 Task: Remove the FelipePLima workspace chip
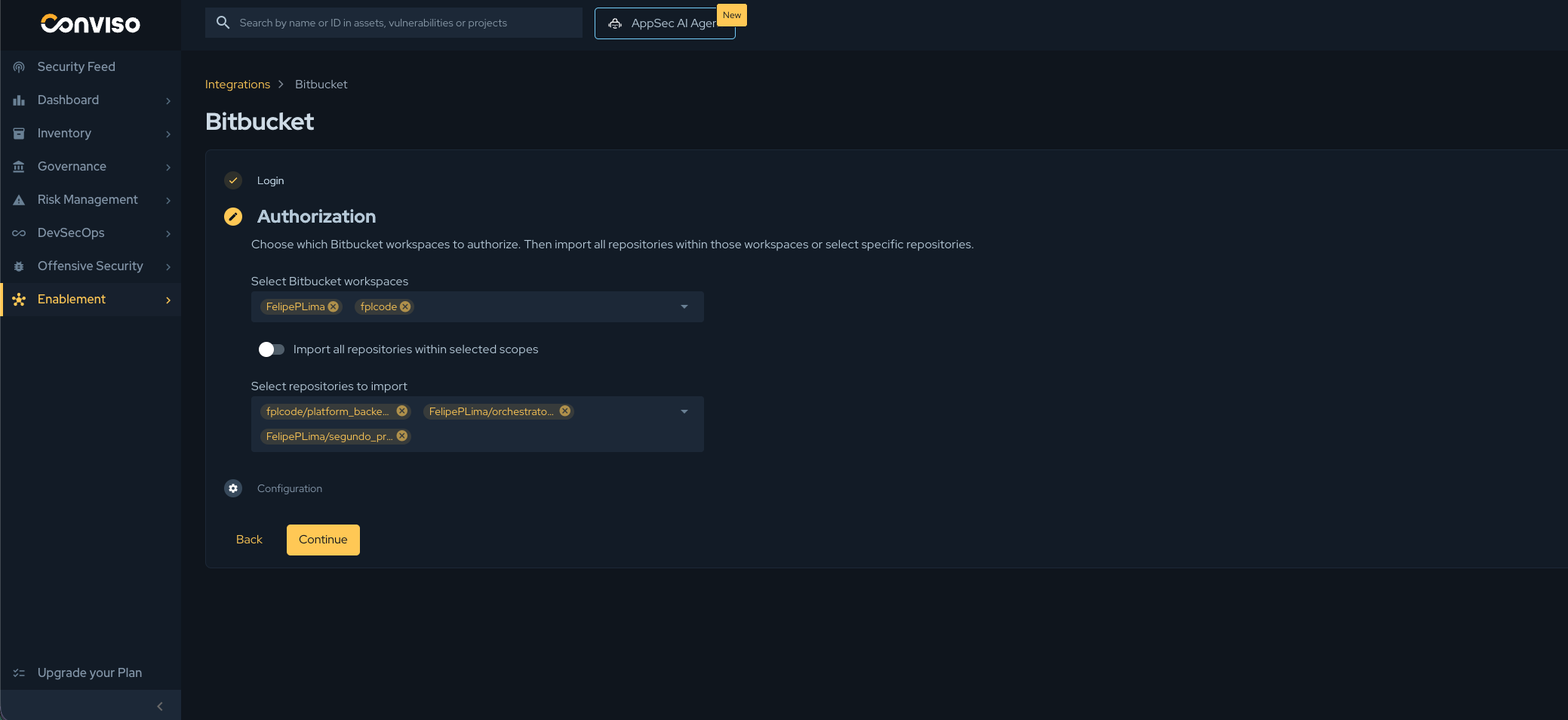(334, 306)
